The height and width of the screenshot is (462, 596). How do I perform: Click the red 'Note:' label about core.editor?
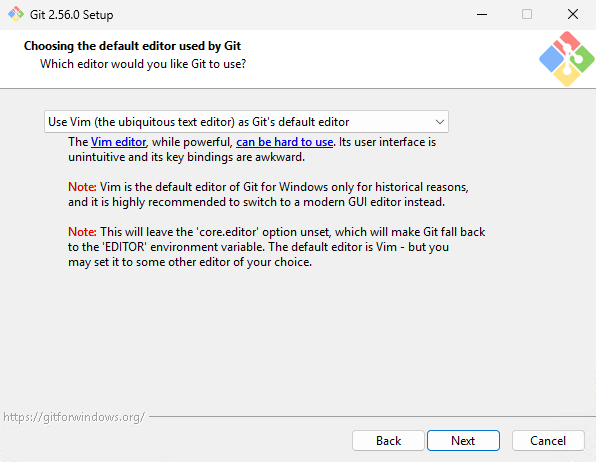pyautogui.click(x=82, y=232)
